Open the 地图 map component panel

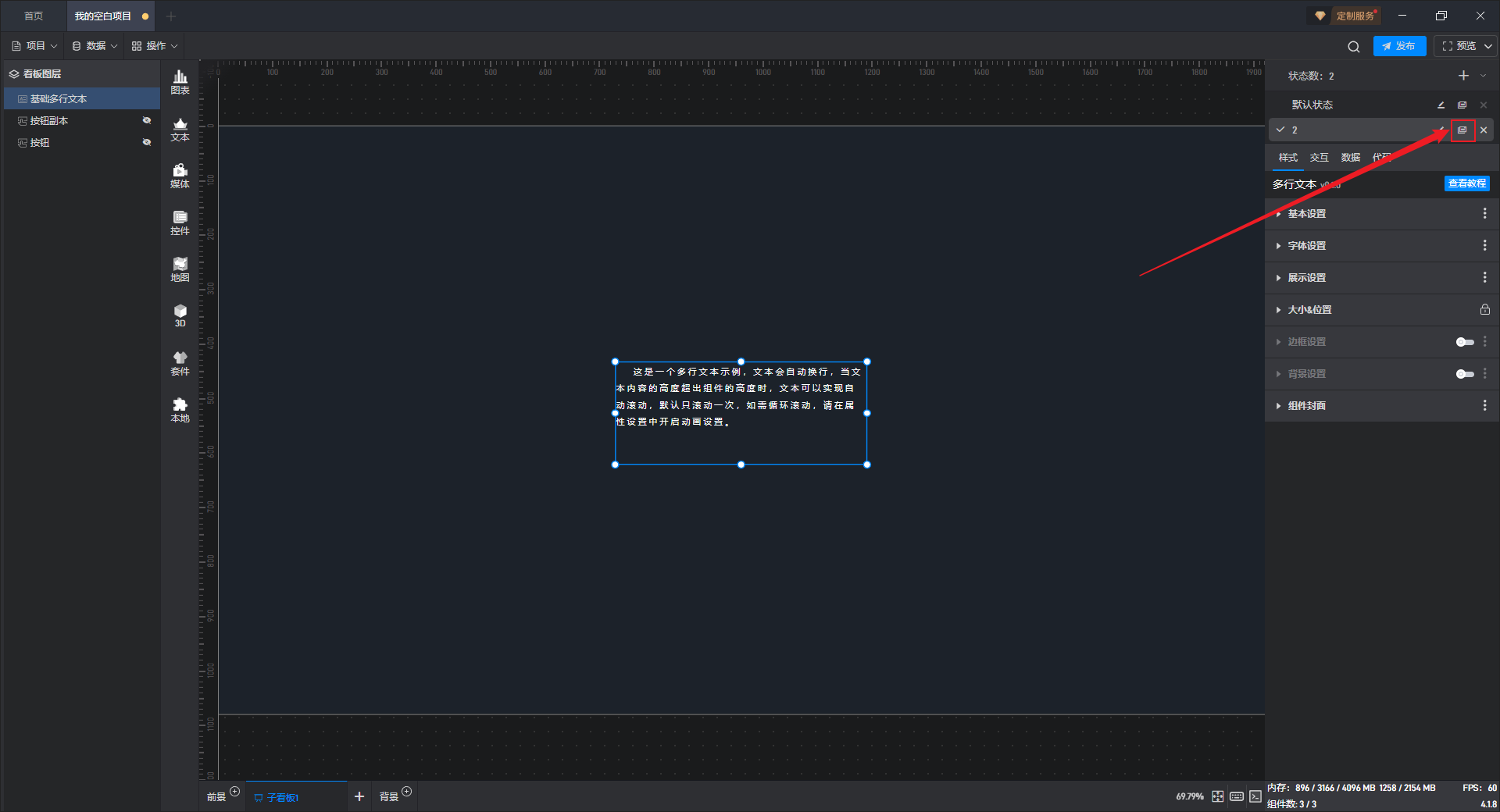click(x=180, y=269)
